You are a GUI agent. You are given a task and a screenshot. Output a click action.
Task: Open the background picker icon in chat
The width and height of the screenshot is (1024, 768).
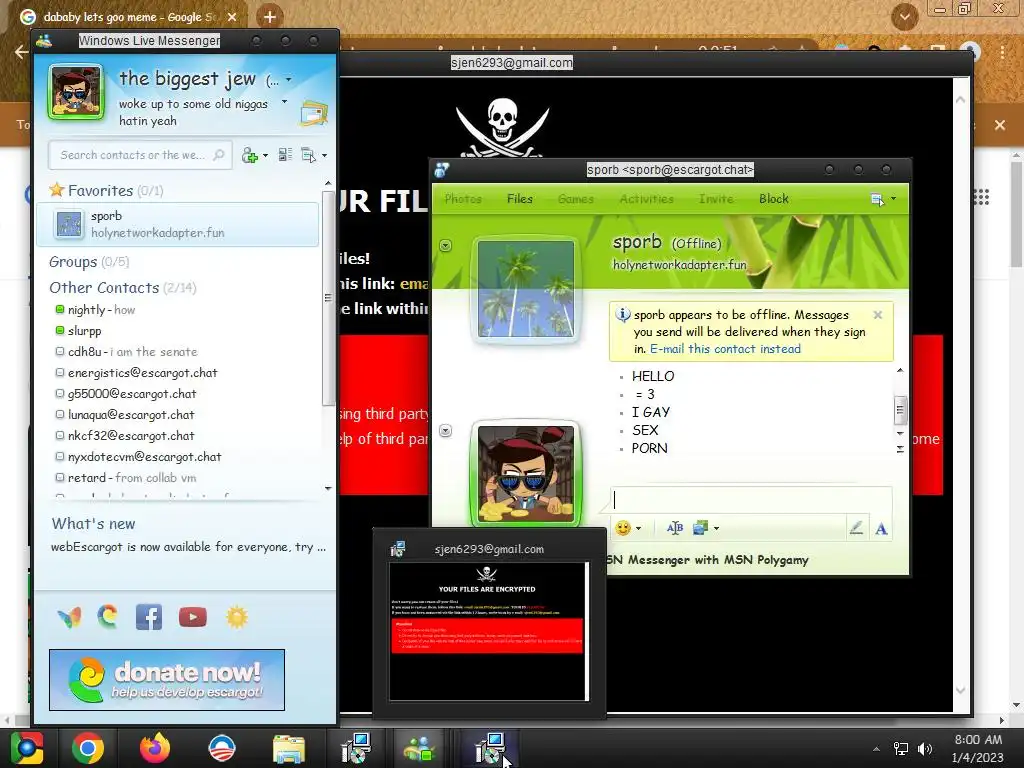tap(701, 528)
